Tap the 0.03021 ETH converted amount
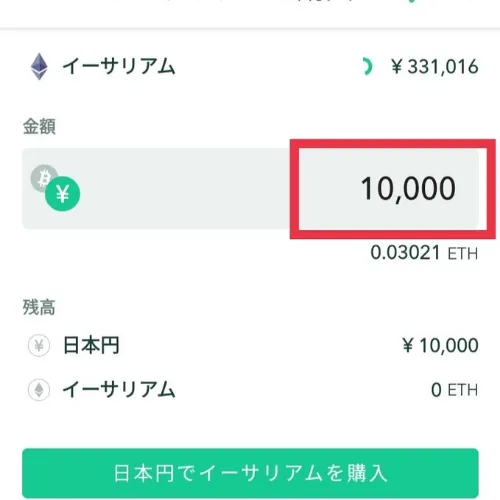The height and width of the screenshot is (500, 500). 424,253
